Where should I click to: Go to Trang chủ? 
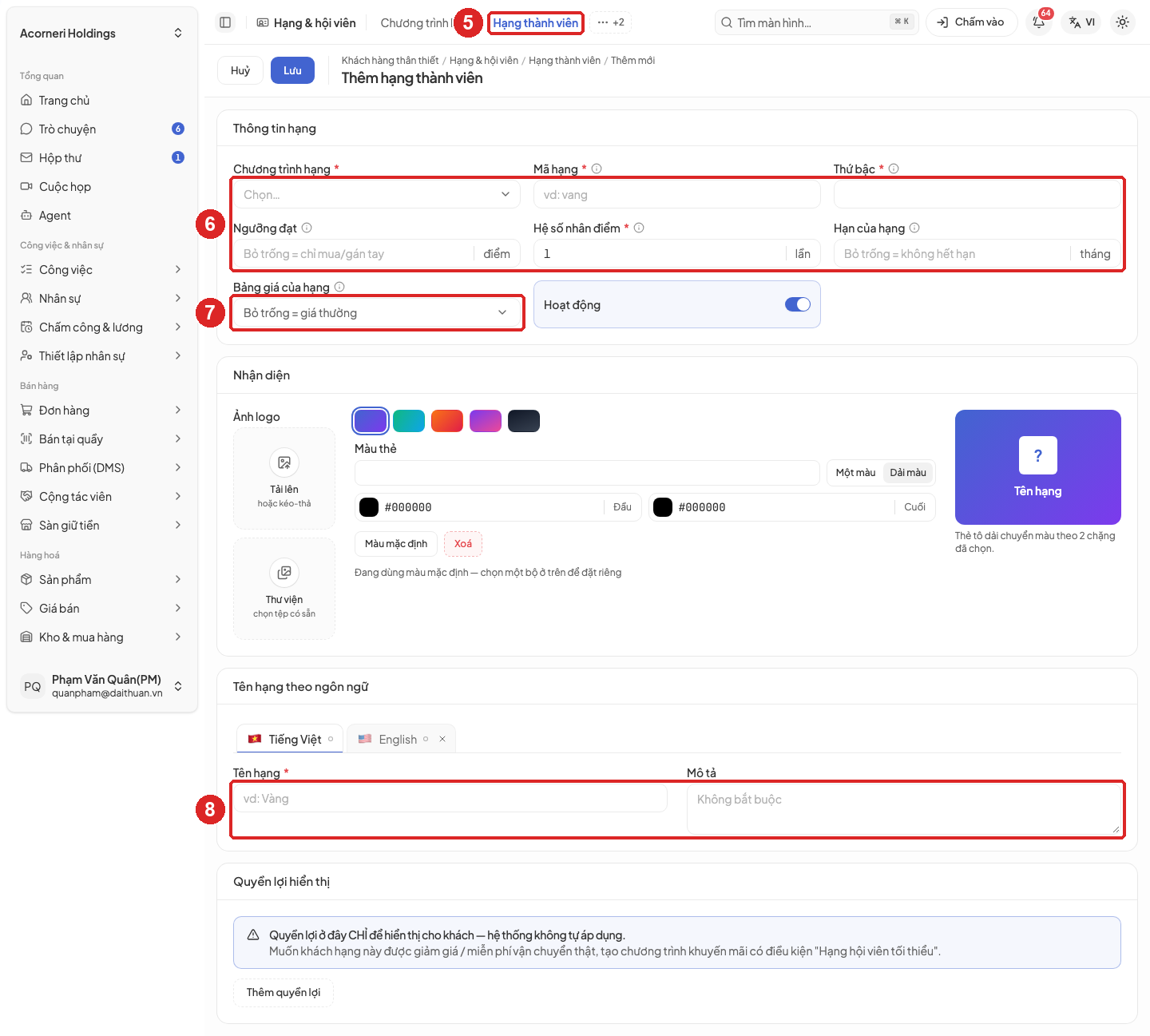point(102,101)
